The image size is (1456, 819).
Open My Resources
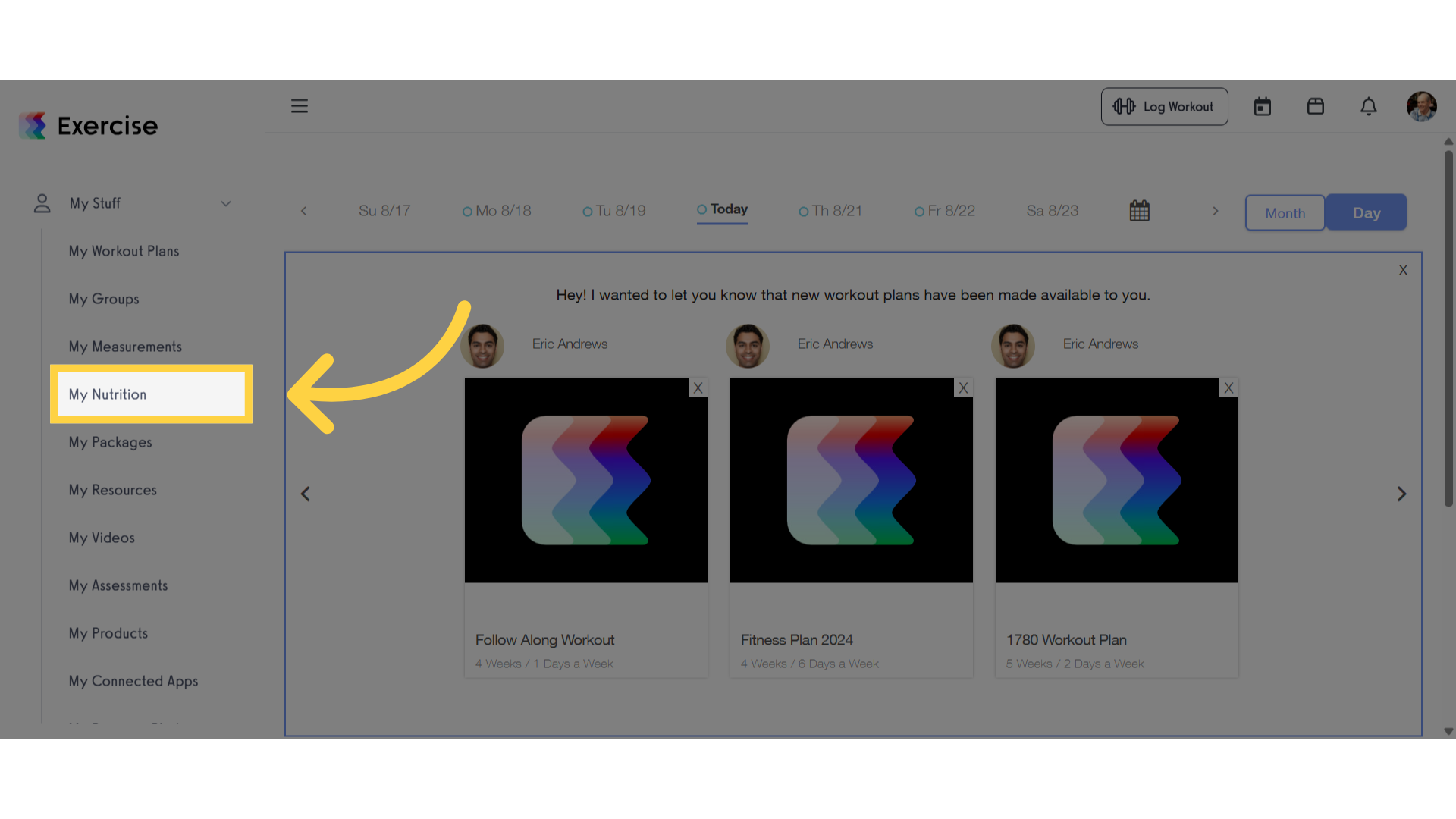113,490
